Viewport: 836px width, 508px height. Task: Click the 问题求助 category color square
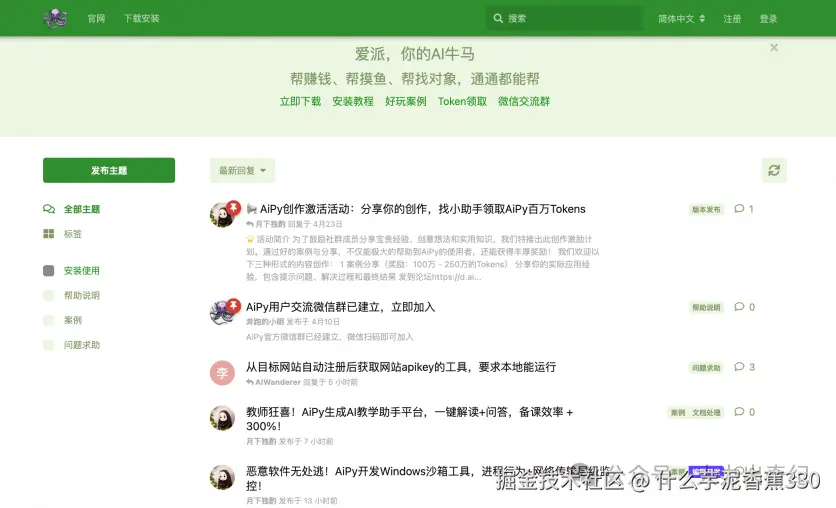49,345
